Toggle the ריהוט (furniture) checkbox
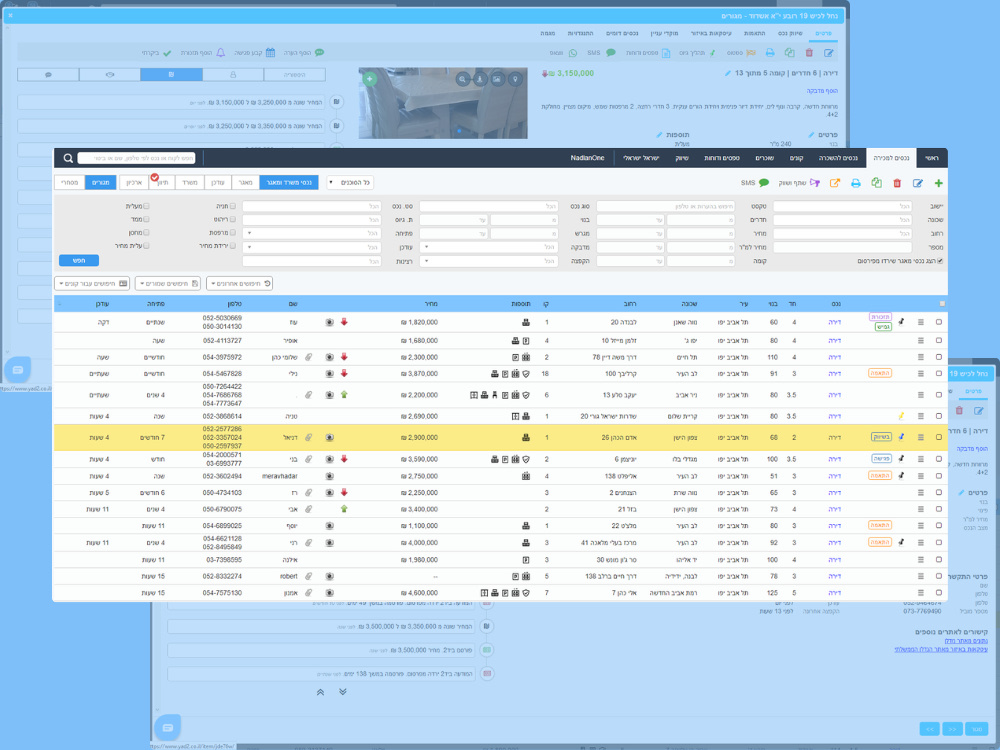The width and height of the screenshot is (1000, 750). click(x=233, y=219)
